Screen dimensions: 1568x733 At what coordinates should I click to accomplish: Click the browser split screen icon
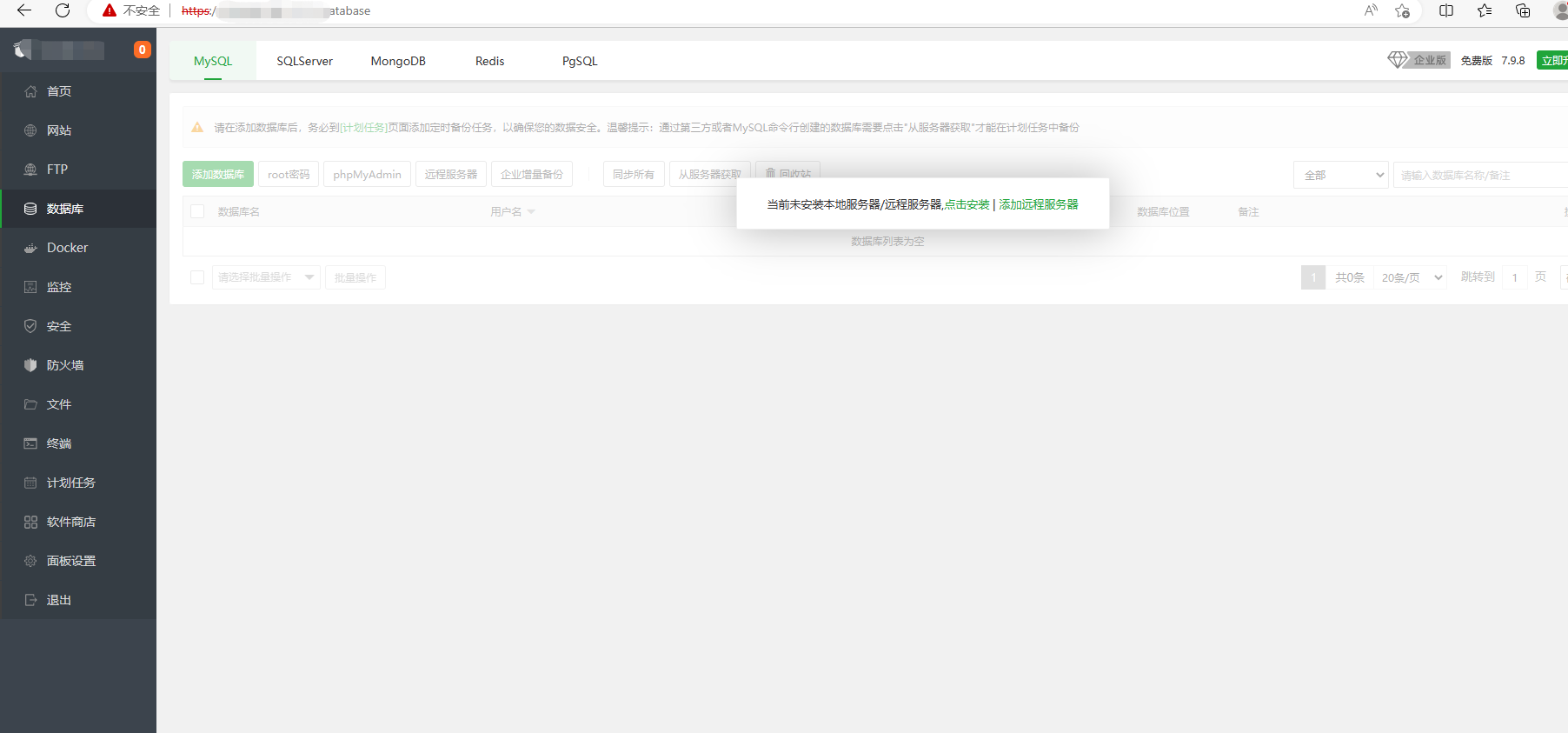(x=1446, y=10)
